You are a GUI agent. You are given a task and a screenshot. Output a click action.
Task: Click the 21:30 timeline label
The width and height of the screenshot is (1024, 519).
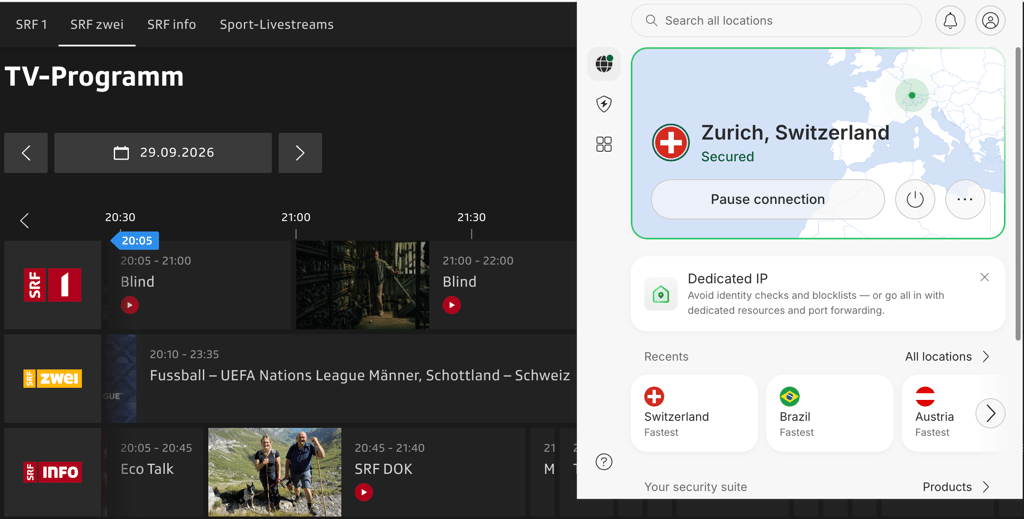[x=472, y=217]
